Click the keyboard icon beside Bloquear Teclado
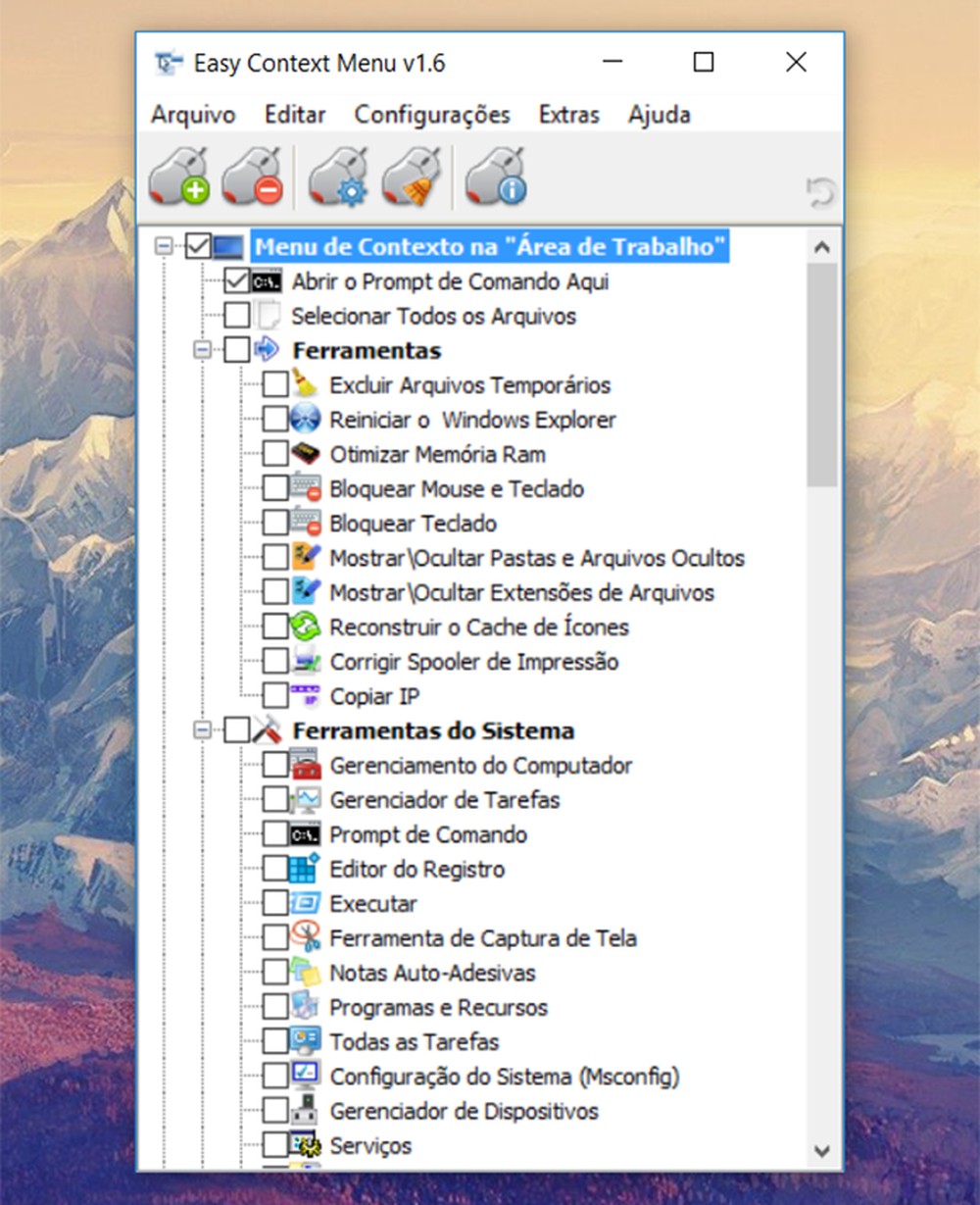 coord(306,522)
